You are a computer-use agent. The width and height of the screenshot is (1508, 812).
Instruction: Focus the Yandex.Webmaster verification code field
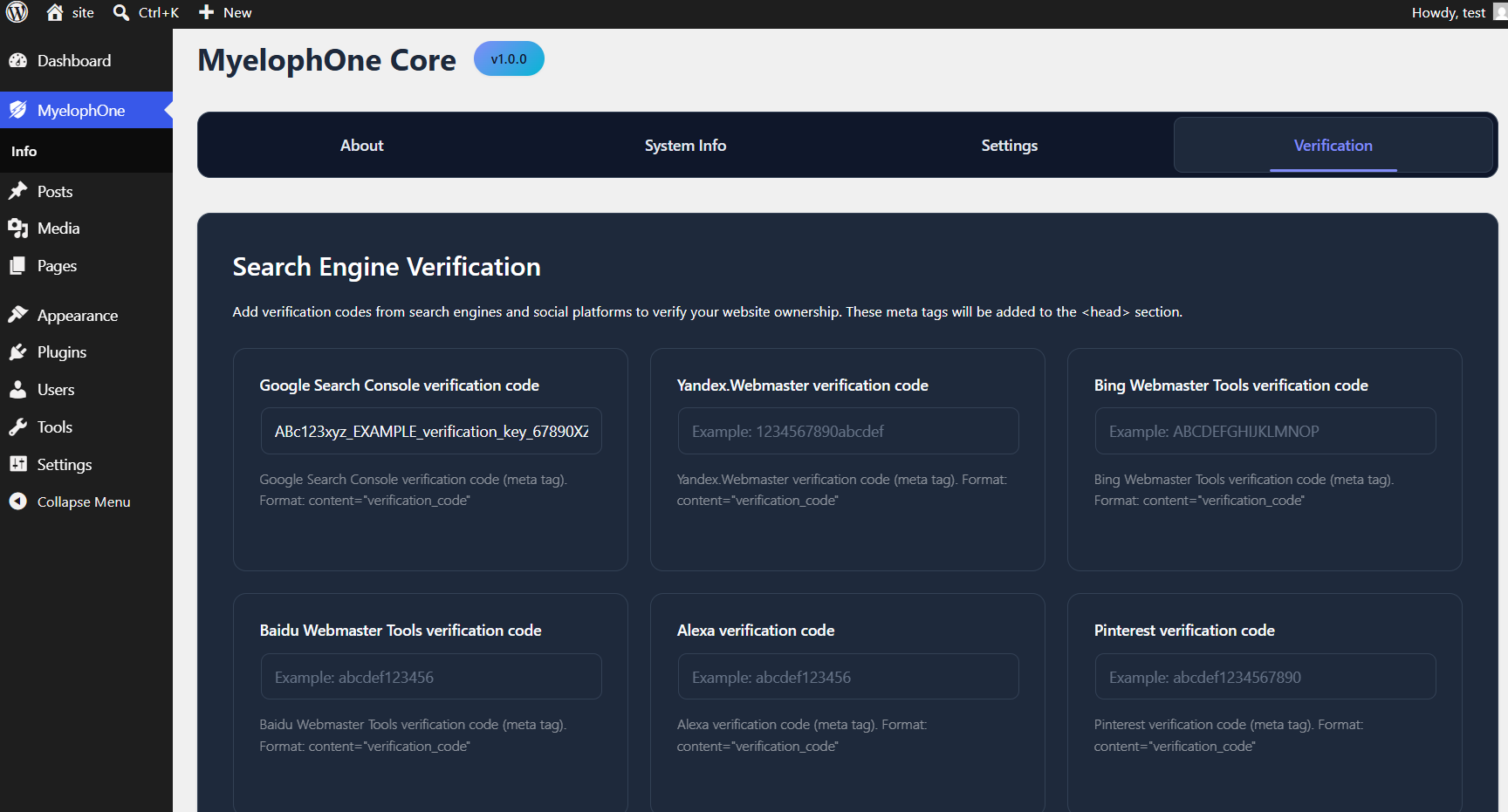coord(848,431)
